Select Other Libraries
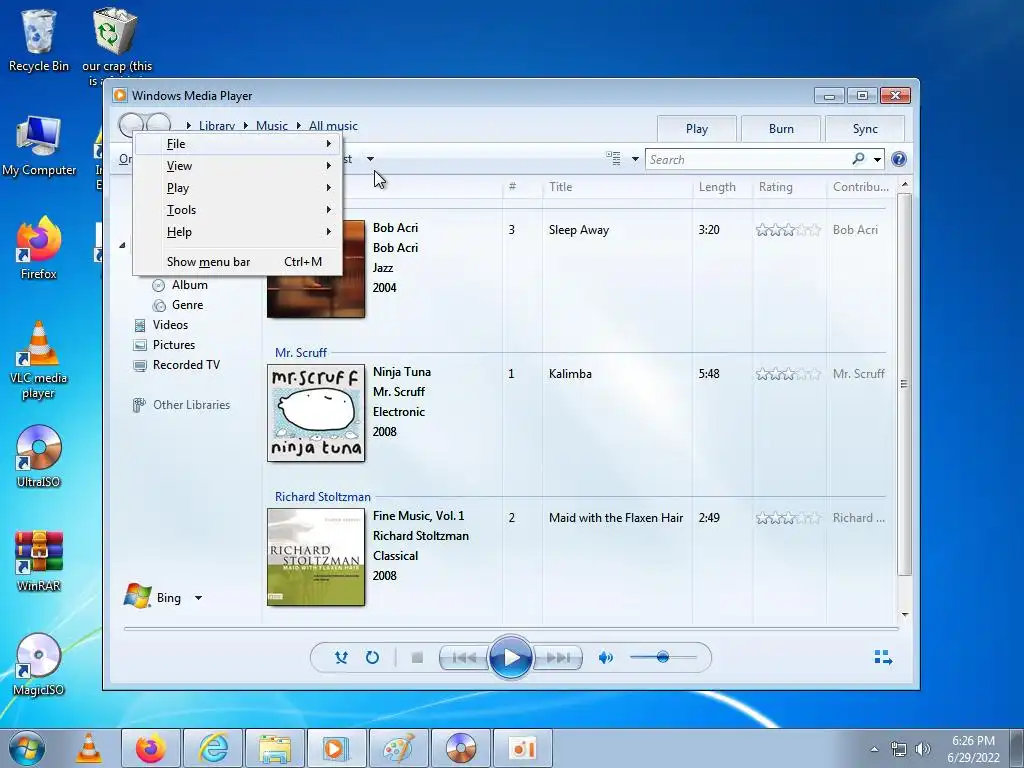This screenshot has height=768, width=1024. tap(191, 405)
